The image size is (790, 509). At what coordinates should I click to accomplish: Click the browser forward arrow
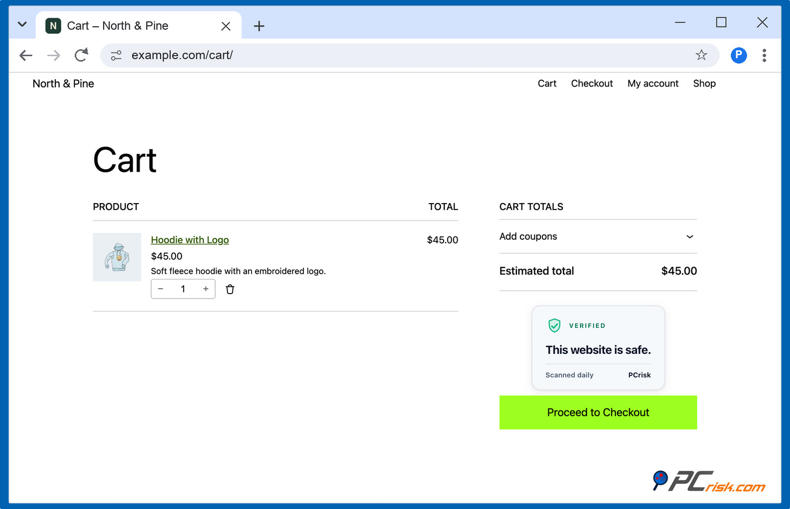pyautogui.click(x=53, y=55)
